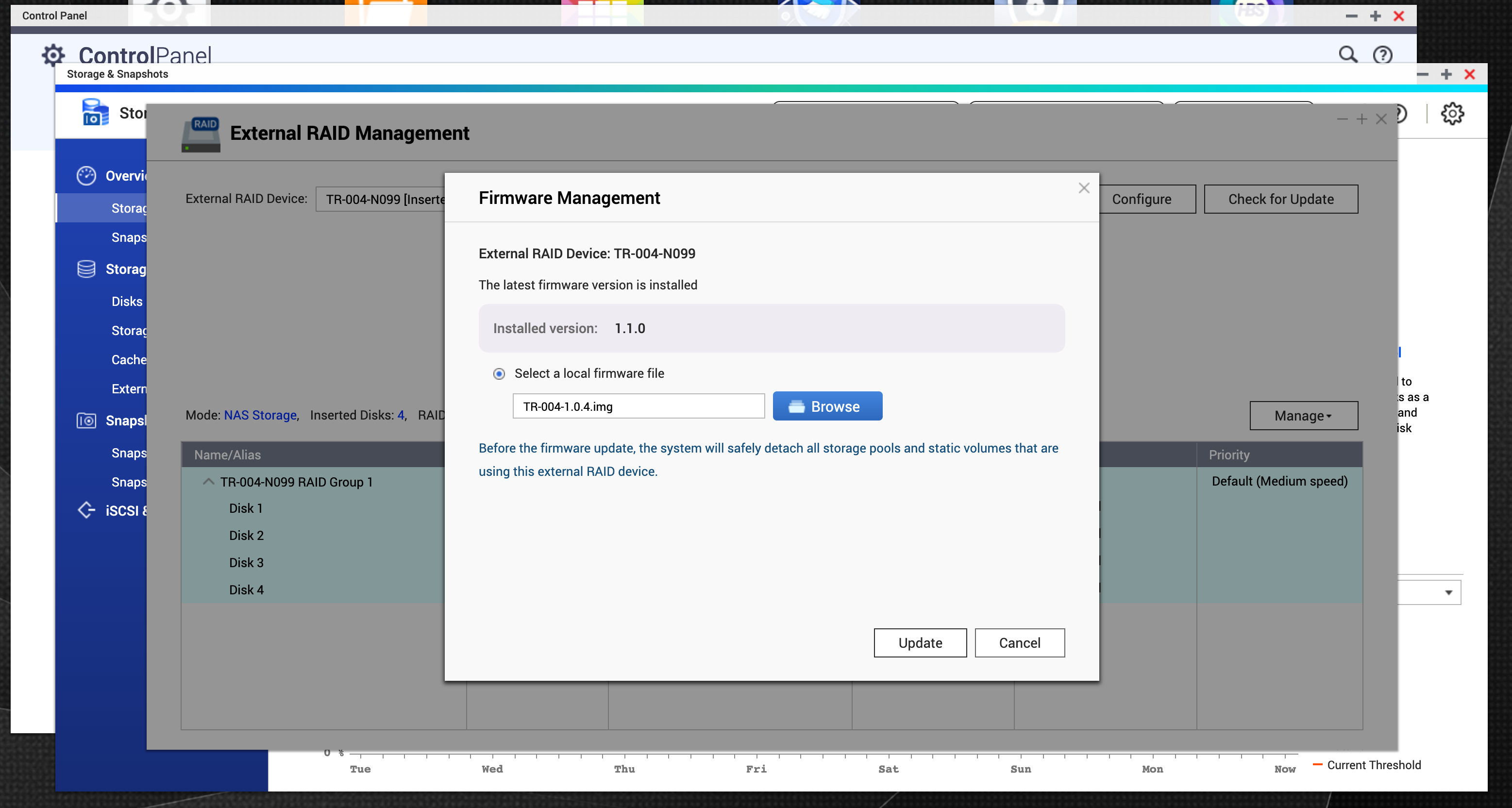The image size is (1512, 808).
Task: Click the Snapshot camera icon in sidebar
Action: click(86, 421)
